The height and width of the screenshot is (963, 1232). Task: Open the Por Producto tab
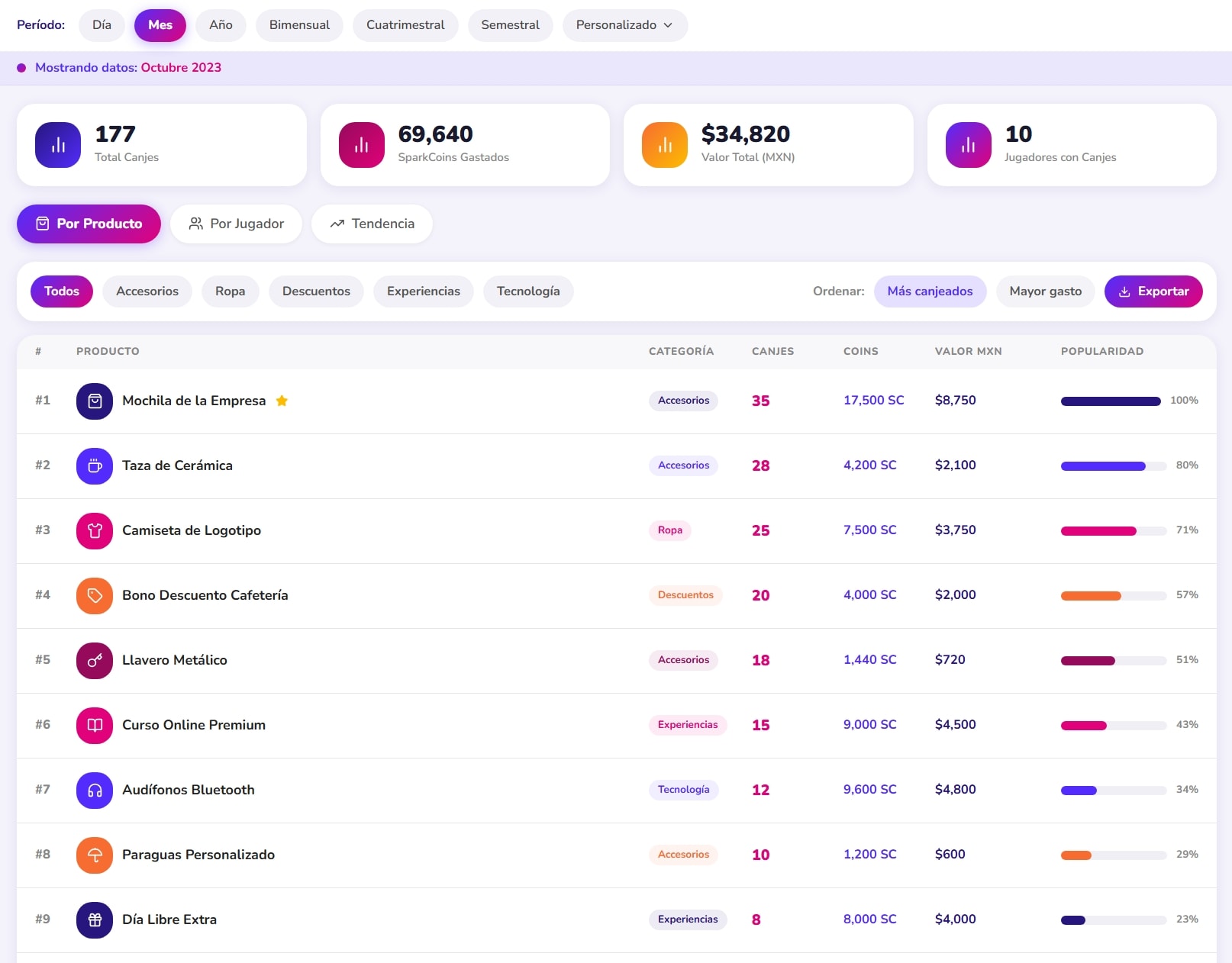(89, 224)
